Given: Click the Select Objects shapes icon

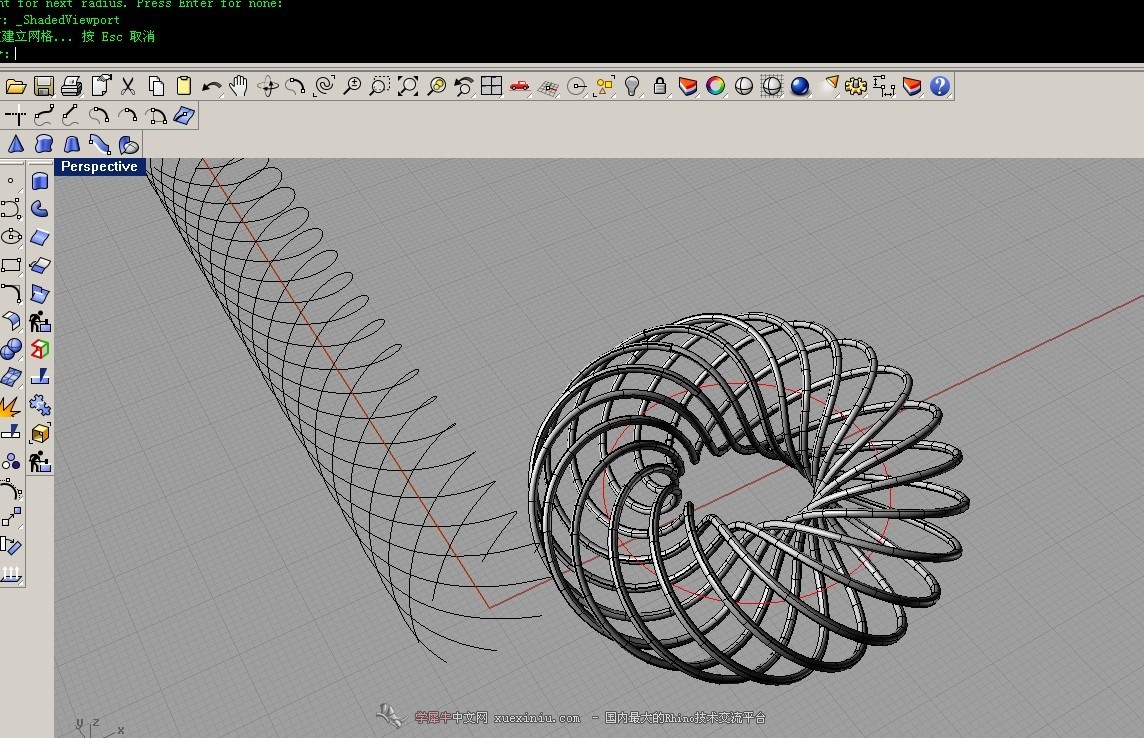Looking at the screenshot, I should pos(604,87).
